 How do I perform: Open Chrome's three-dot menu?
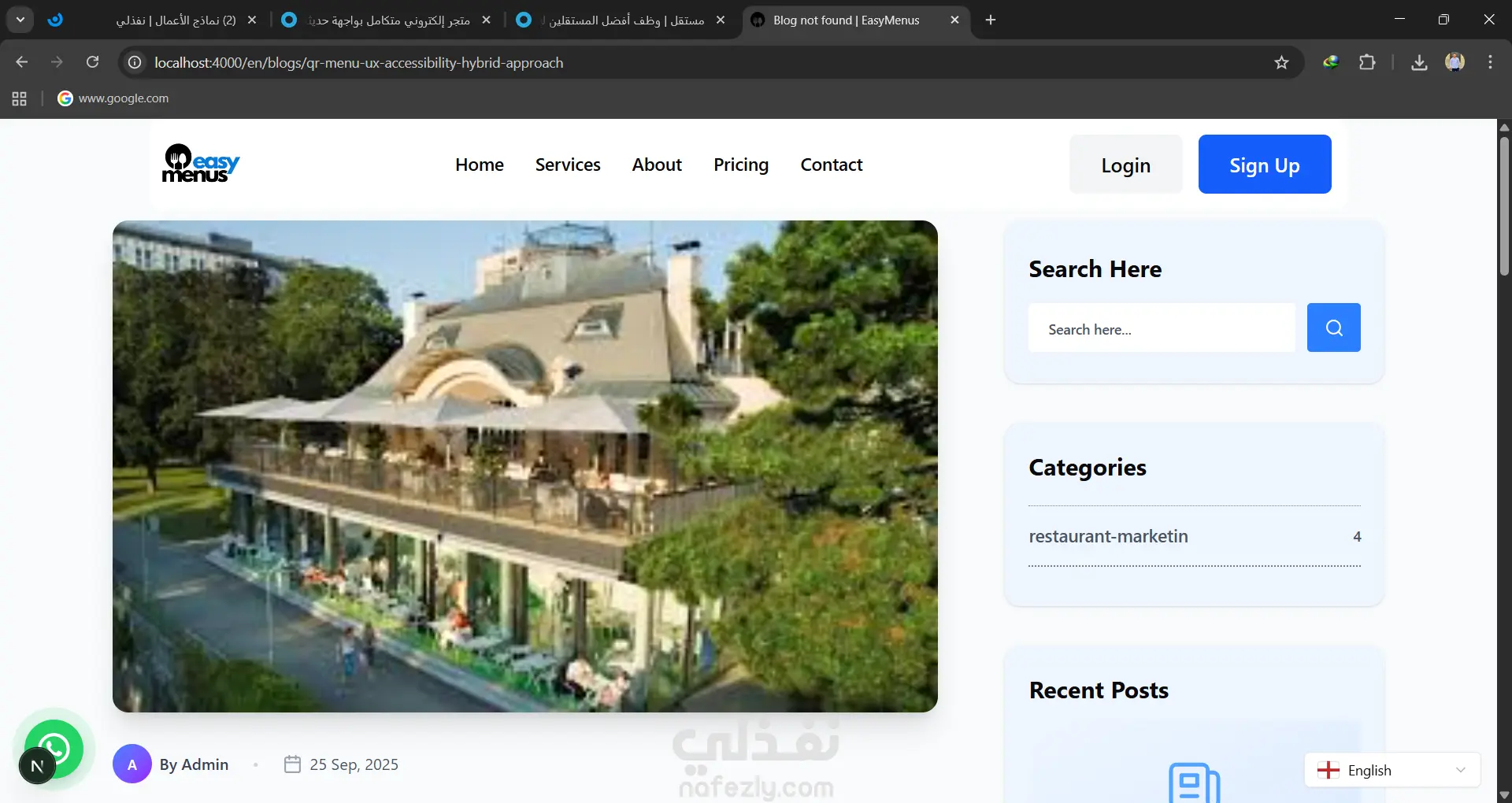tap(1490, 62)
